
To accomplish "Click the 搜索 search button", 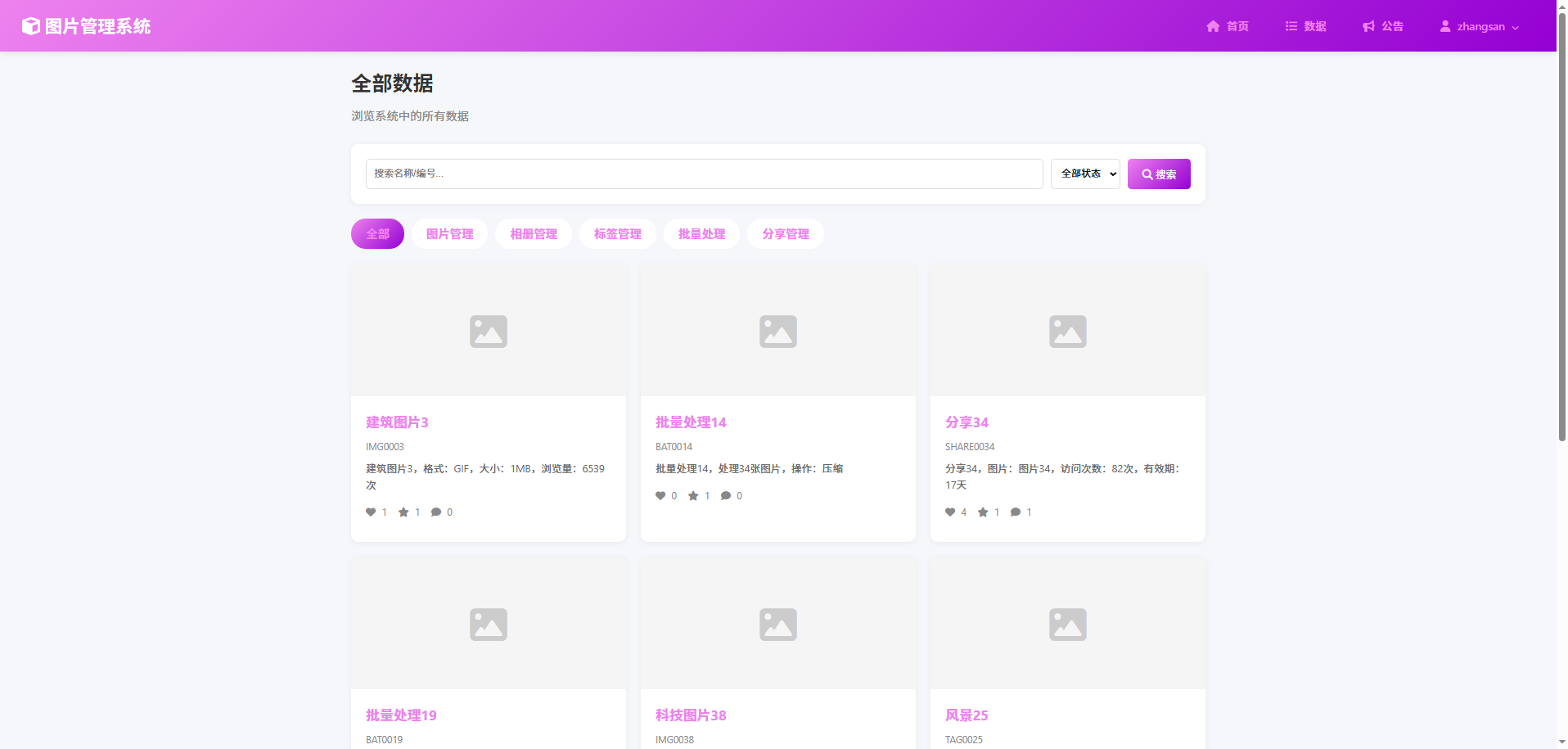I will tap(1159, 174).
